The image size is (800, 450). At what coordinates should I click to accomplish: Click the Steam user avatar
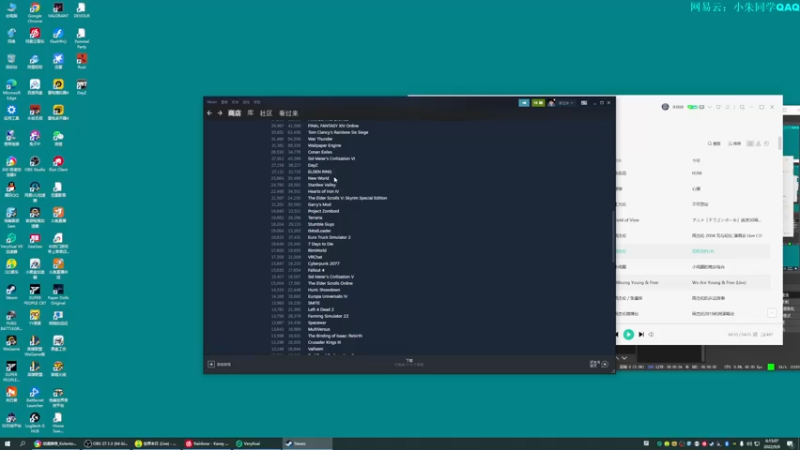coord(551,103)
